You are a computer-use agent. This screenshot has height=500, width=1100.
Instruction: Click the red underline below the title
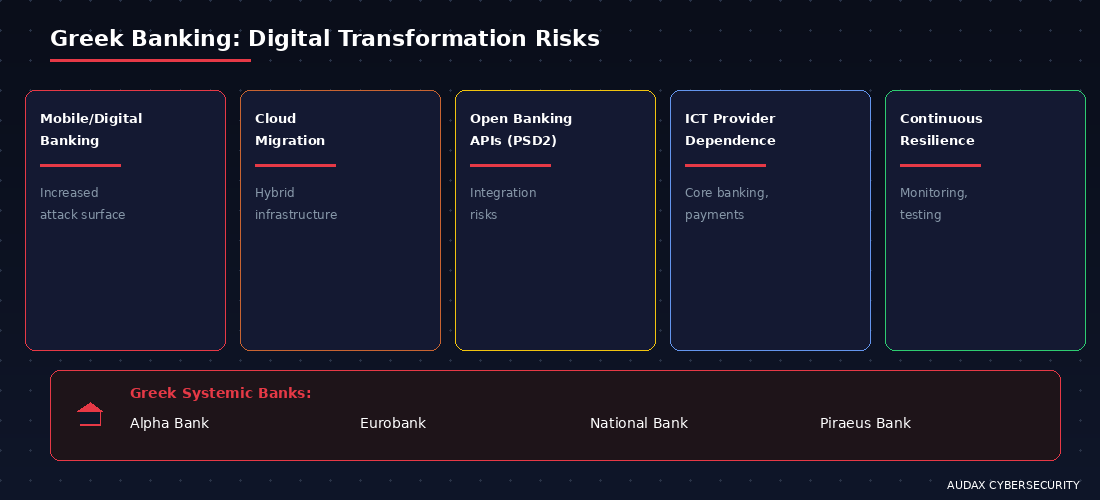pos(150,60)
